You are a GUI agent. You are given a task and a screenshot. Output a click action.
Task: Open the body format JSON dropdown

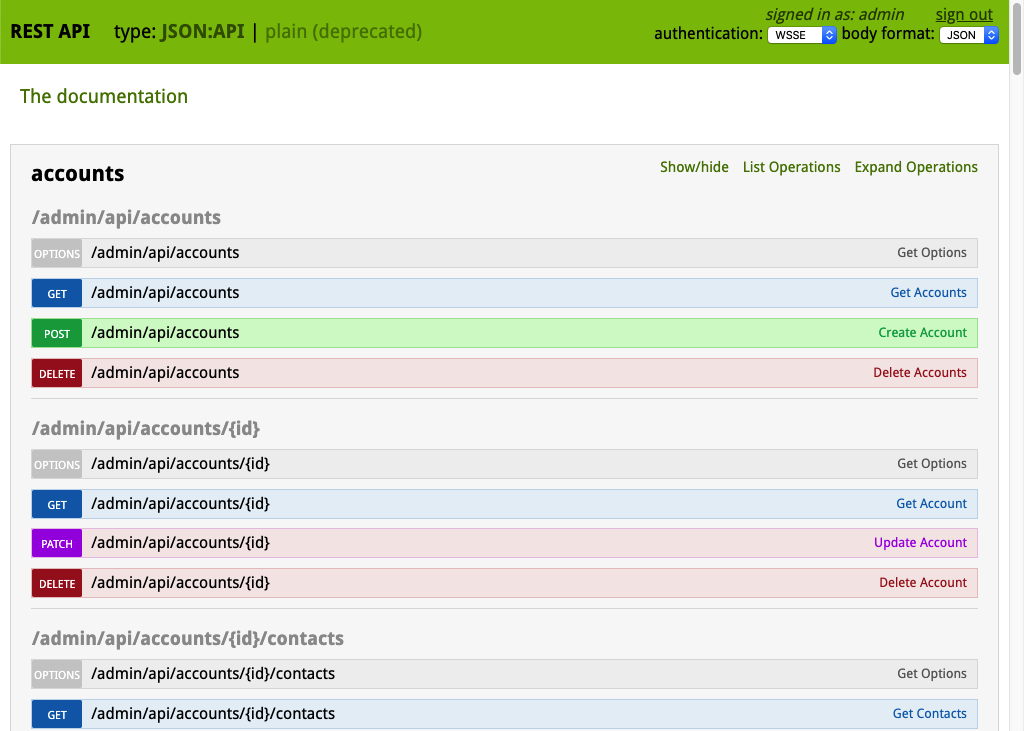[968, 35]
